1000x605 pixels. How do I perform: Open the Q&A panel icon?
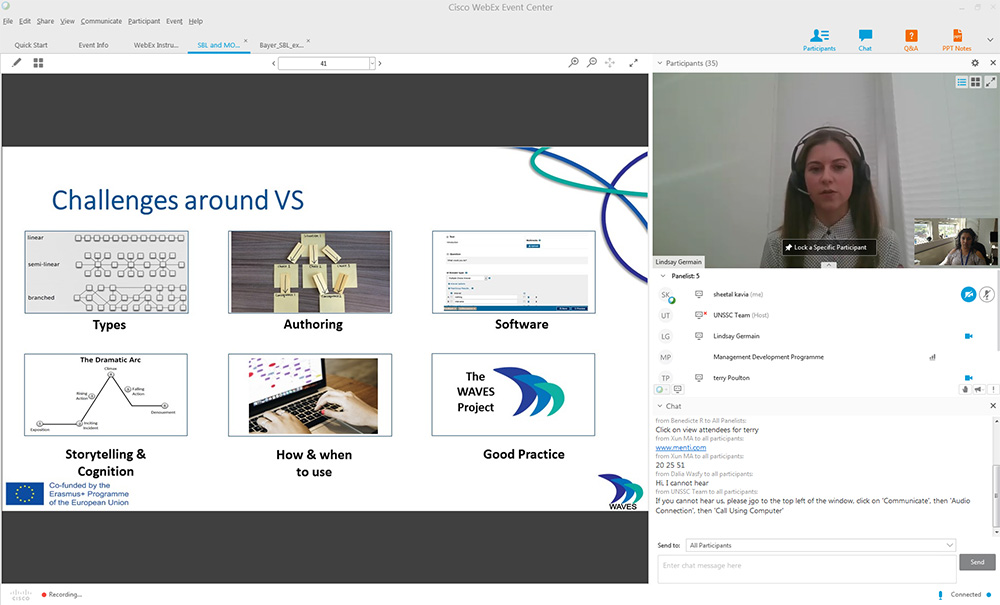[911, 40]
